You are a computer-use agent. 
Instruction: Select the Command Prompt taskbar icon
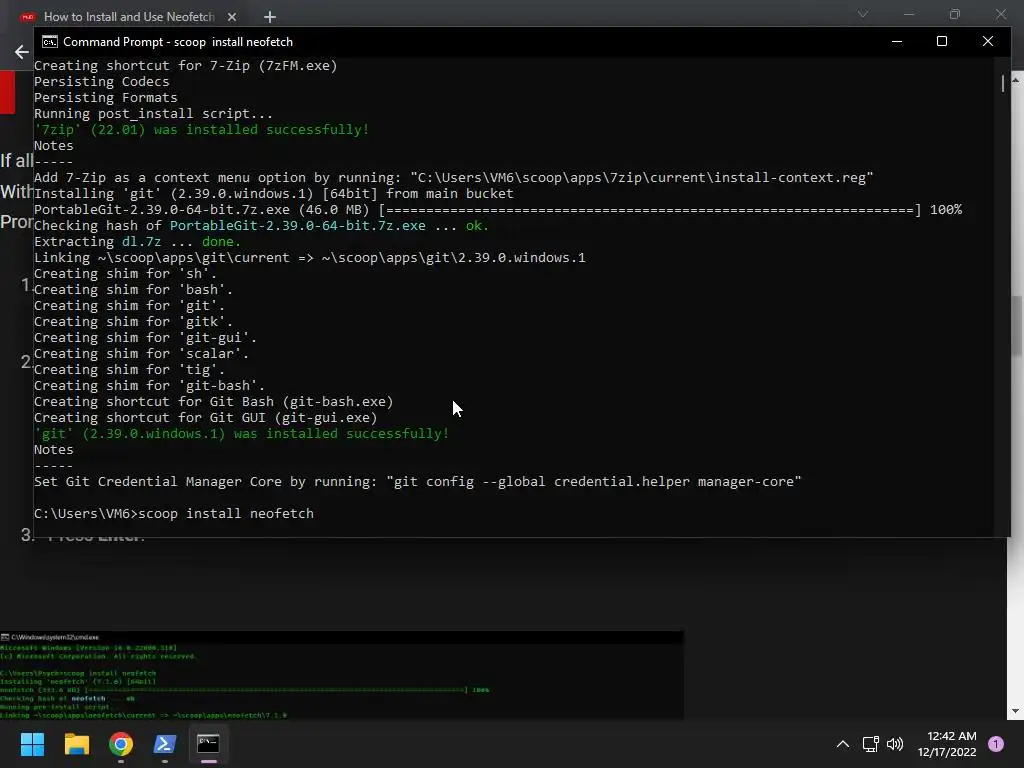click(208, 743)
